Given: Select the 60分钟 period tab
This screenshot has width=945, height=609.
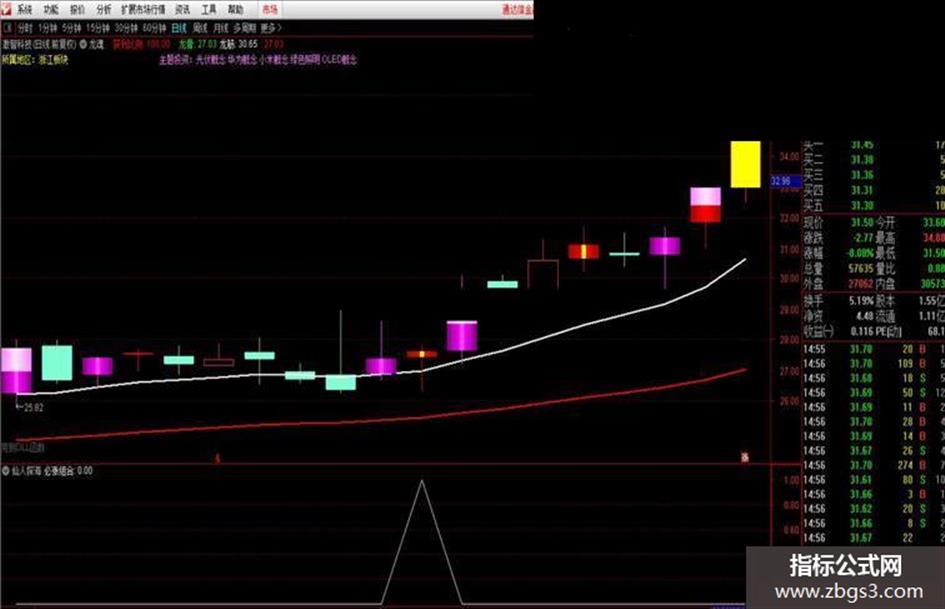Looking at the screenshot, I should pos(154,28).
